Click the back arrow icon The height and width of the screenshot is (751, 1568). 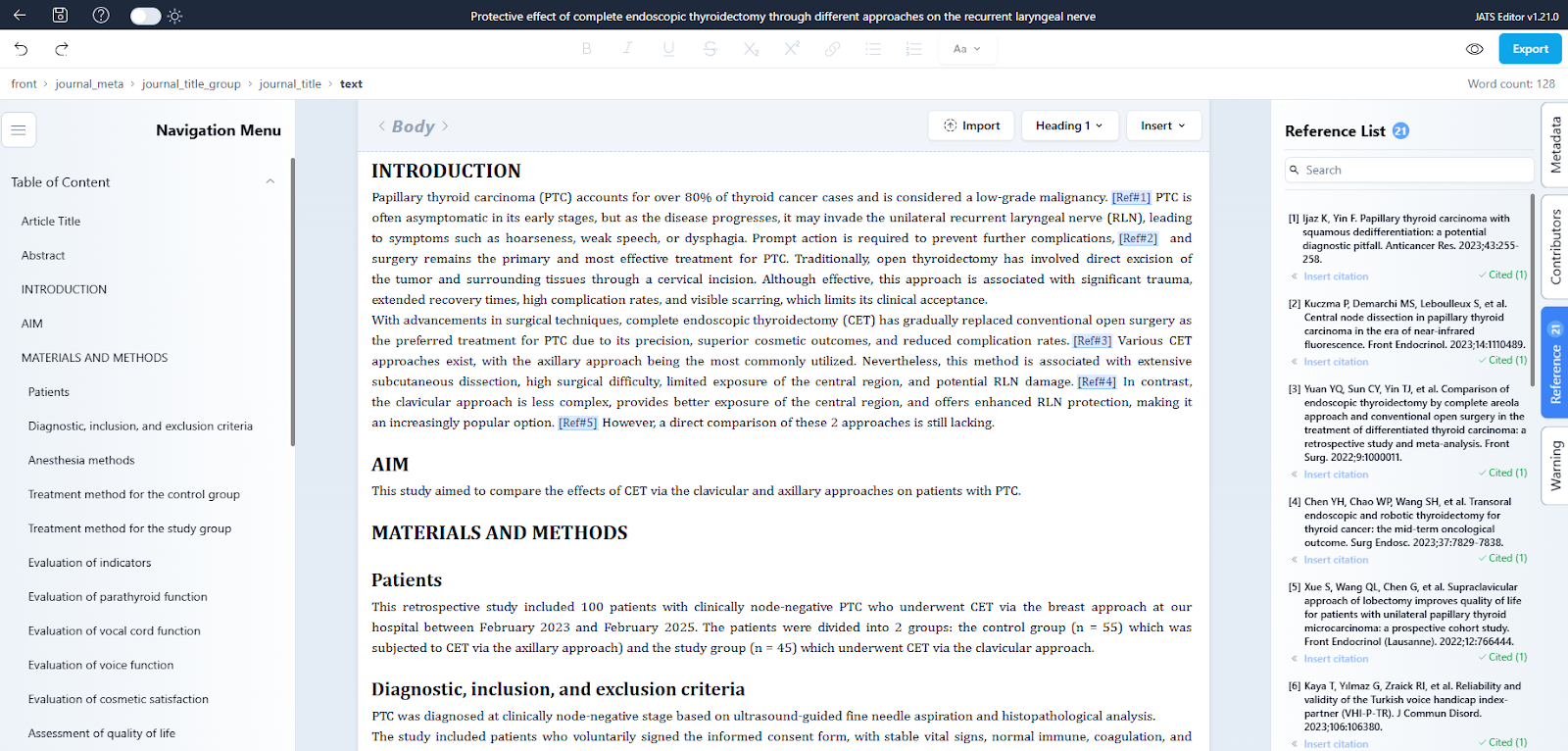coord(20,16)
